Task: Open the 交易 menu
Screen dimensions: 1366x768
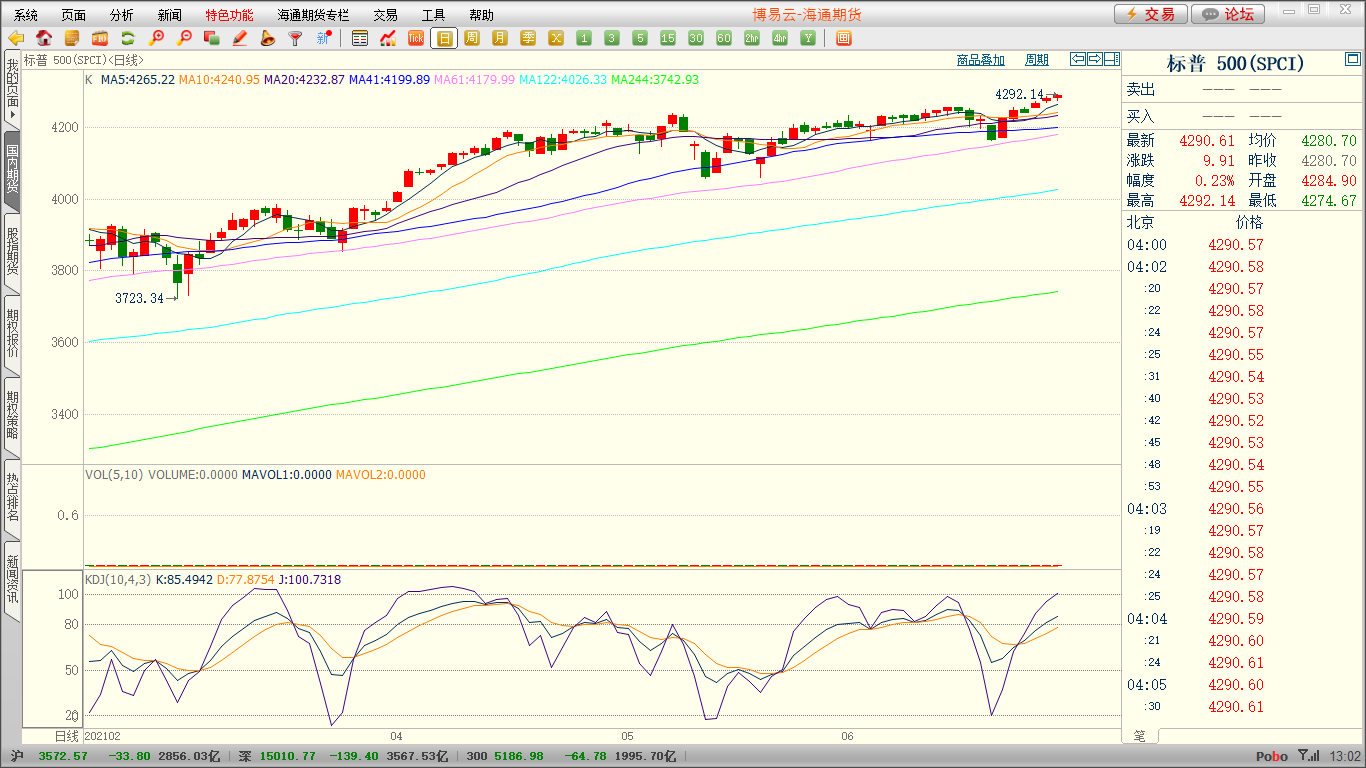Action: tap(385, 15)
